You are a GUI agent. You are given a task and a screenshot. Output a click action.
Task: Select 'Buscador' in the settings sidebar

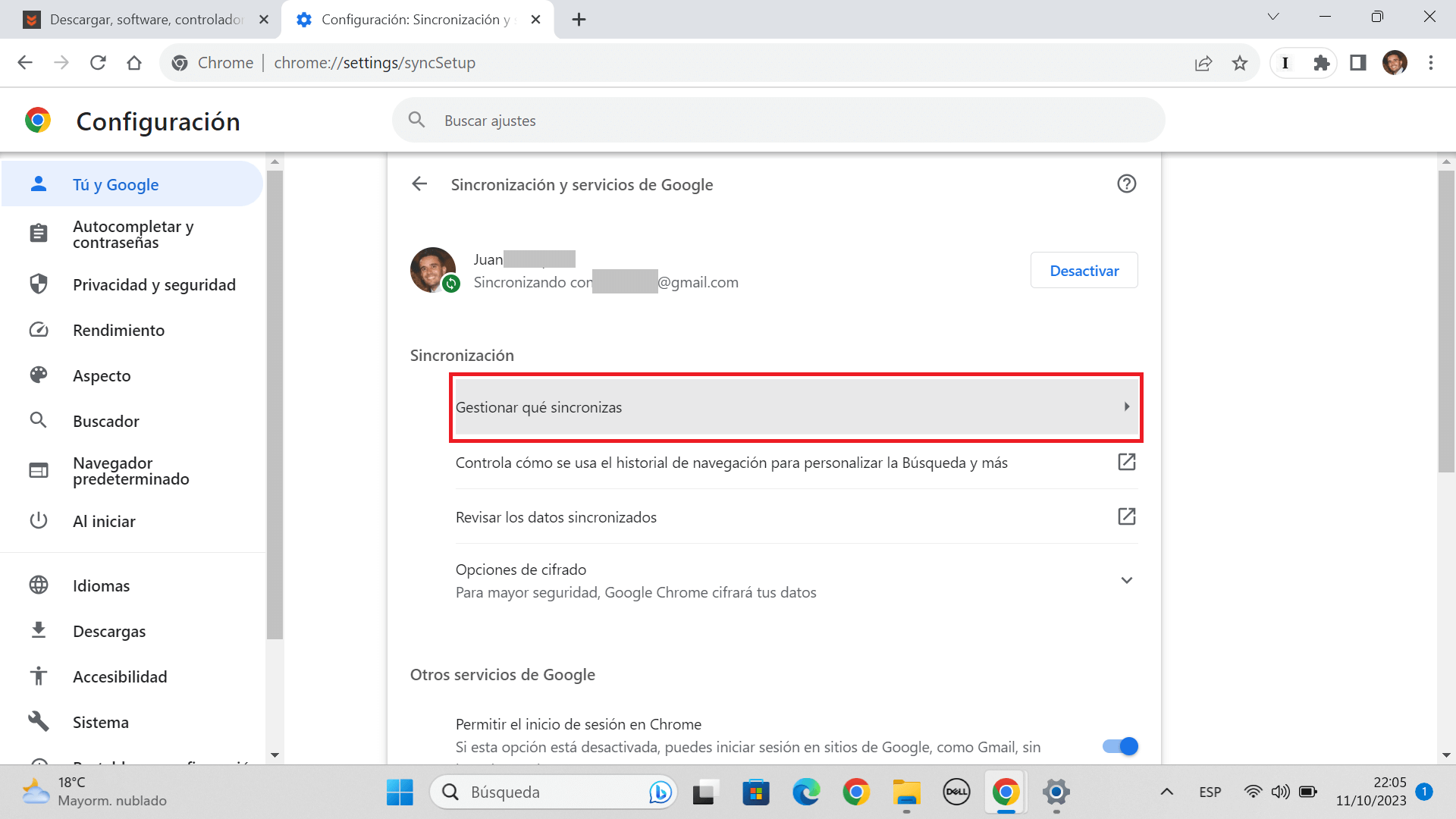(x=106, y=421)
